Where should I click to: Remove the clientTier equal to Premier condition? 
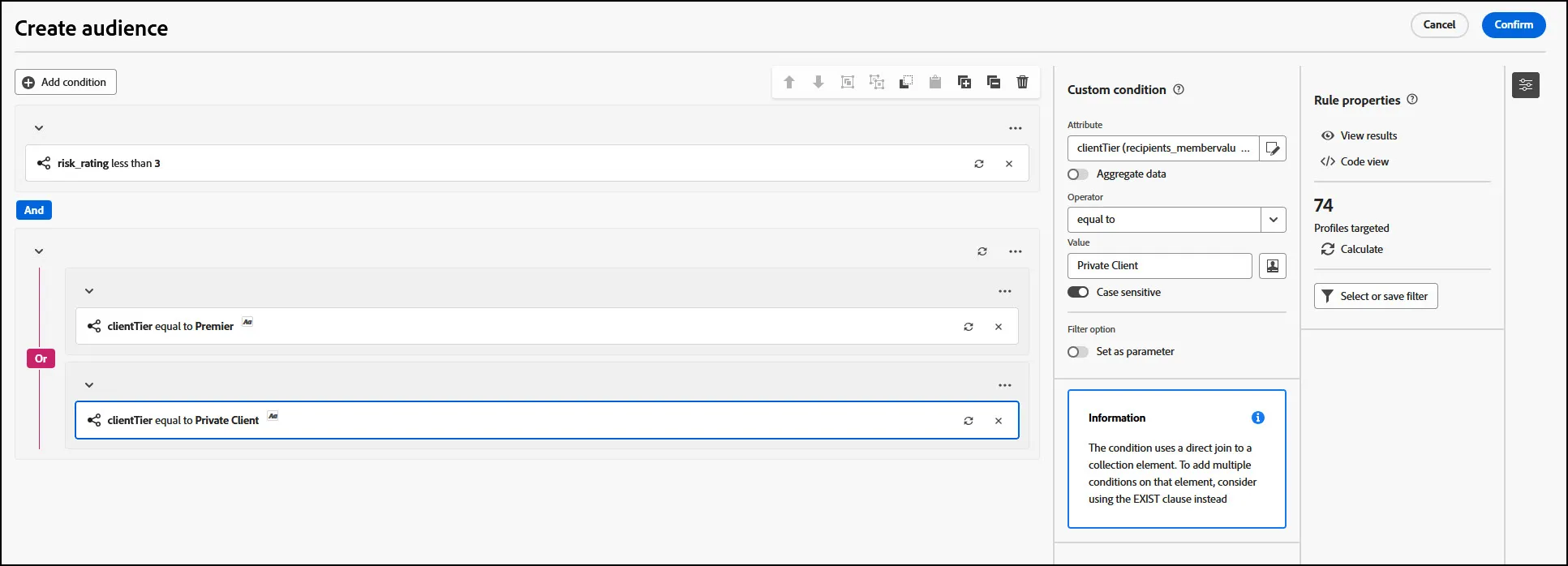pos(999,327)
